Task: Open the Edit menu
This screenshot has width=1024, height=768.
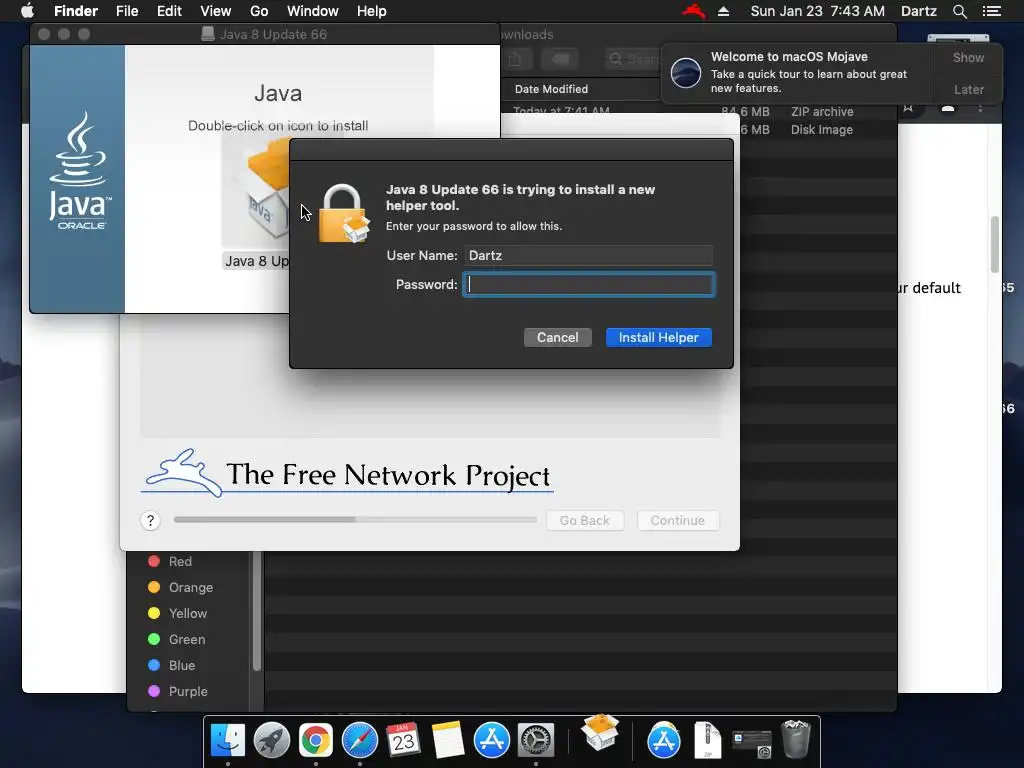Action: click(x=169, y=11)
